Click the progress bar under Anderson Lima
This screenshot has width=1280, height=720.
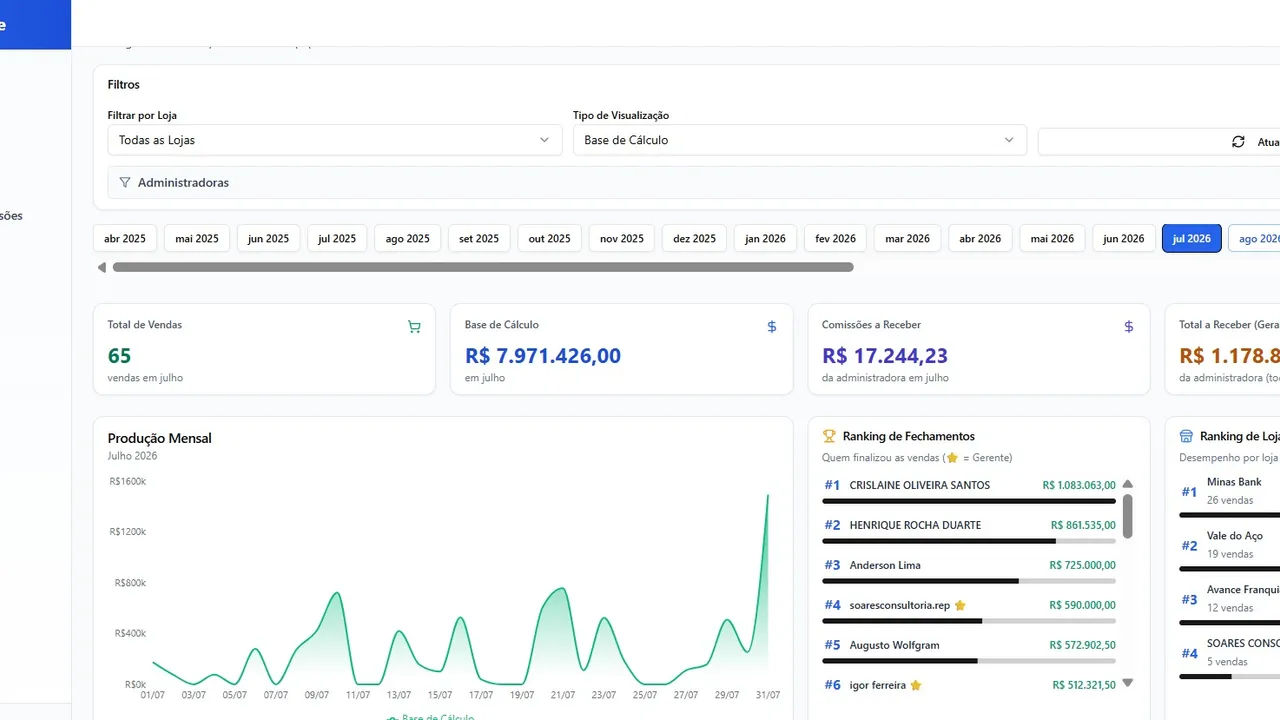tap(969, 581)
